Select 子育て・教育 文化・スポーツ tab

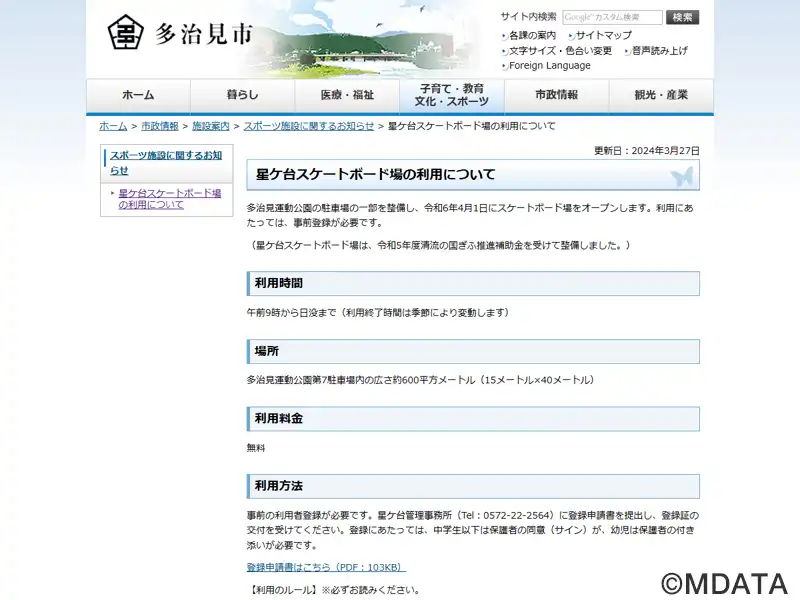(x=452, y=95)
